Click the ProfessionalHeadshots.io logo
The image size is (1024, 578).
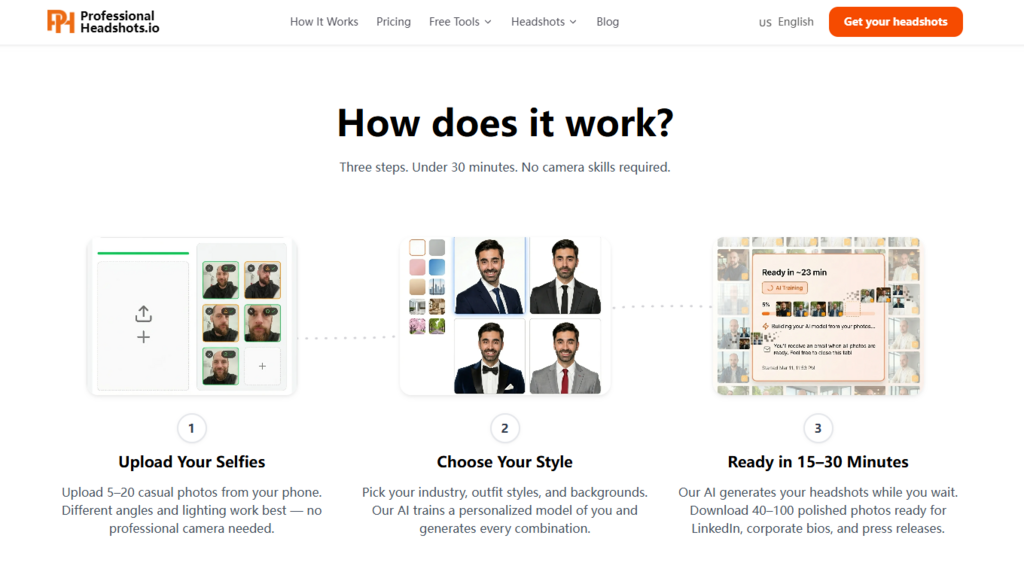click(103, 22)
